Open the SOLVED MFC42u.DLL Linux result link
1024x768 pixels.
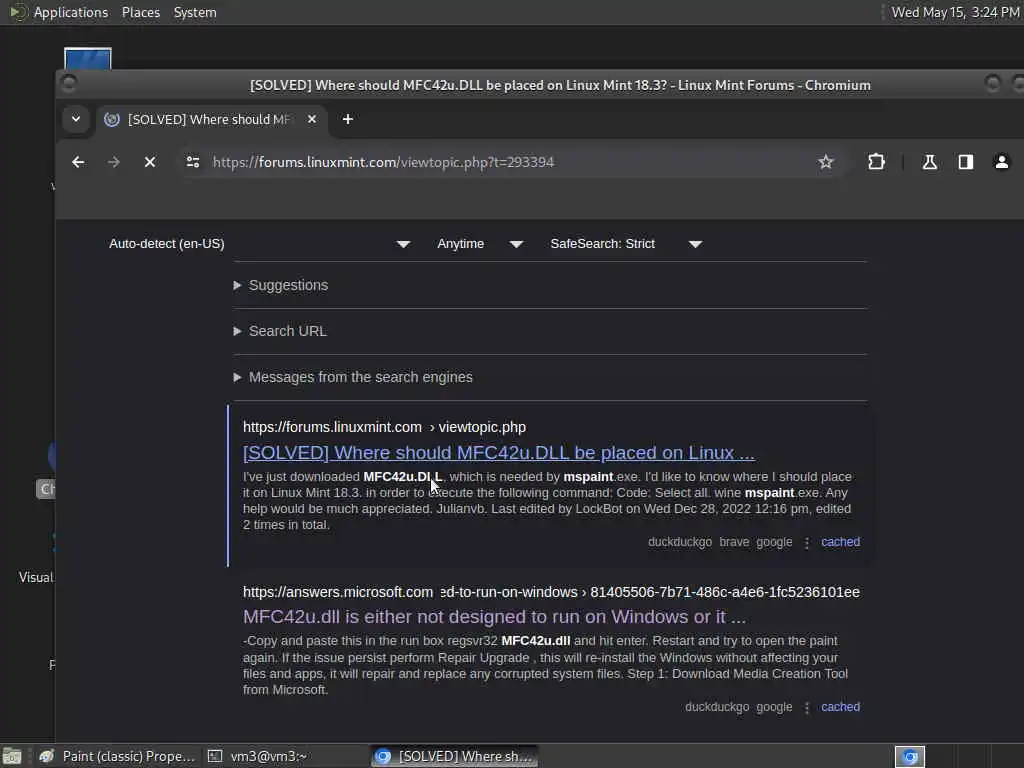tap(498, 453)
